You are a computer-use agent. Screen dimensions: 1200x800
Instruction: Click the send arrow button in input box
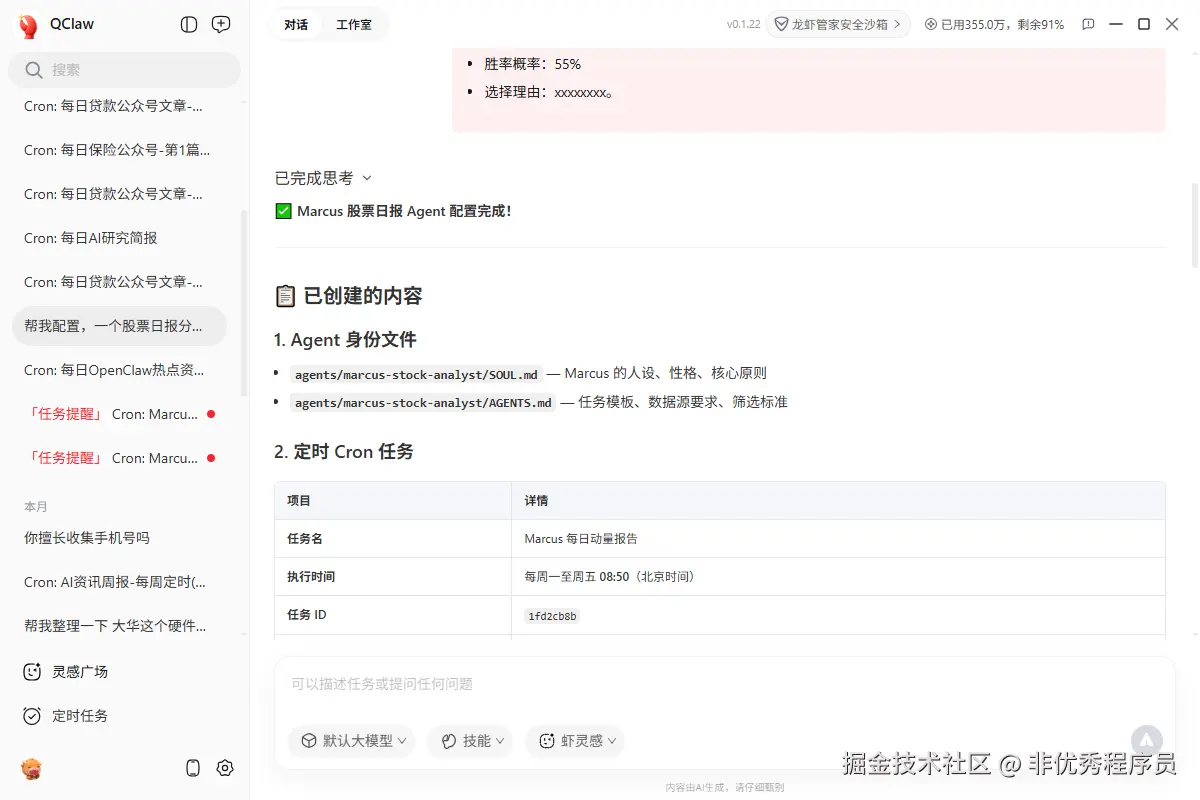1147,741
